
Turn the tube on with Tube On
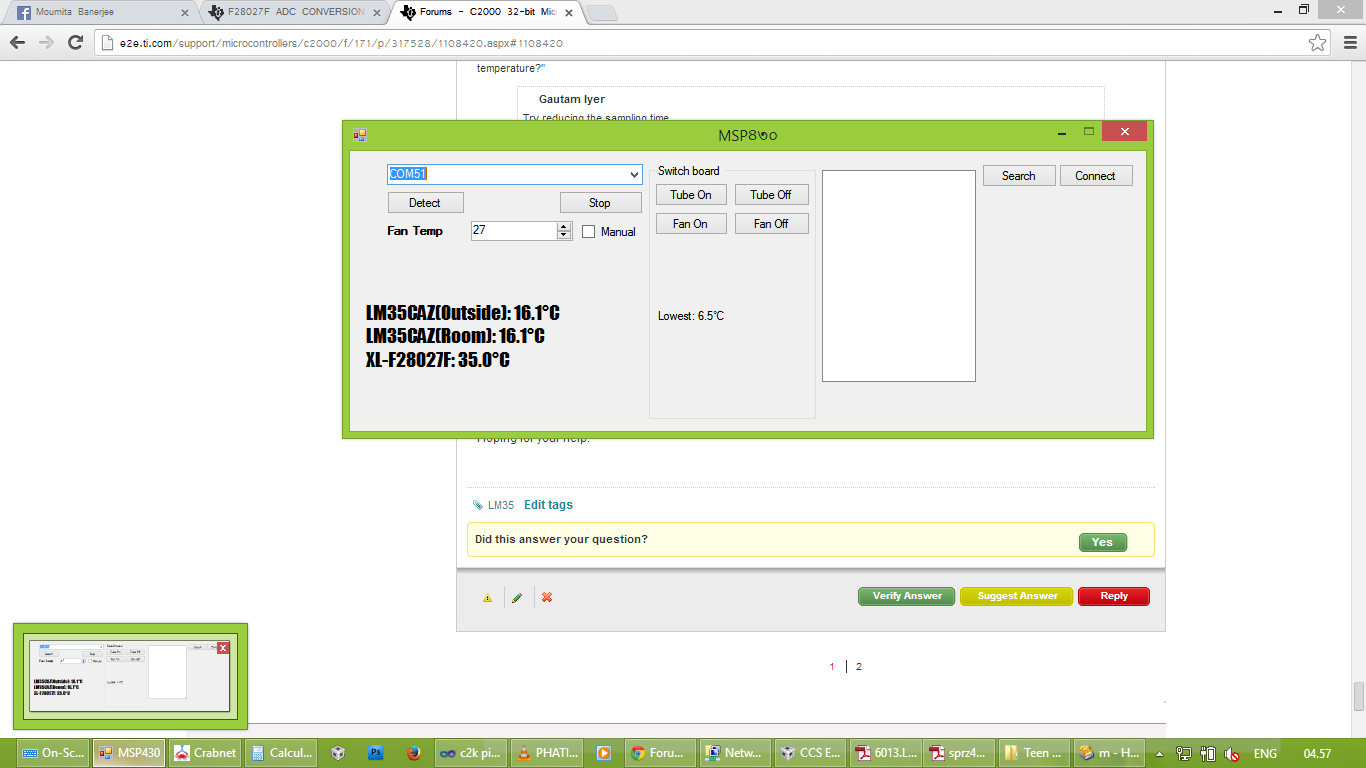[691, 195]
